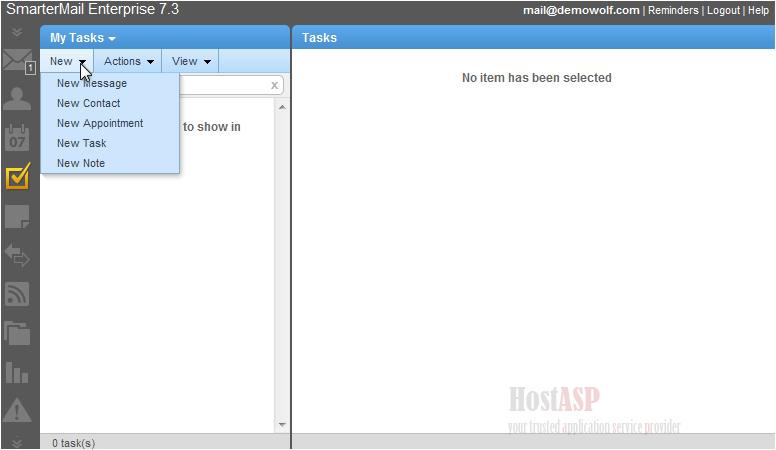Open the Actions dropdown menu
Image resolution: width=776 pixels, height=450 pixels.
(128, 61)
